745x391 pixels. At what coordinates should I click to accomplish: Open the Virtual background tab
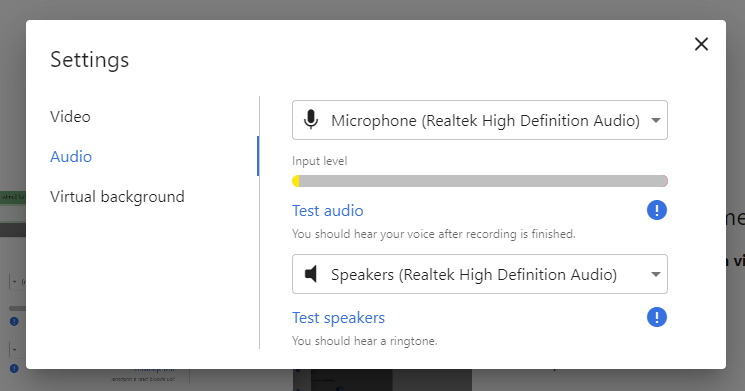[x=117, y=196]
